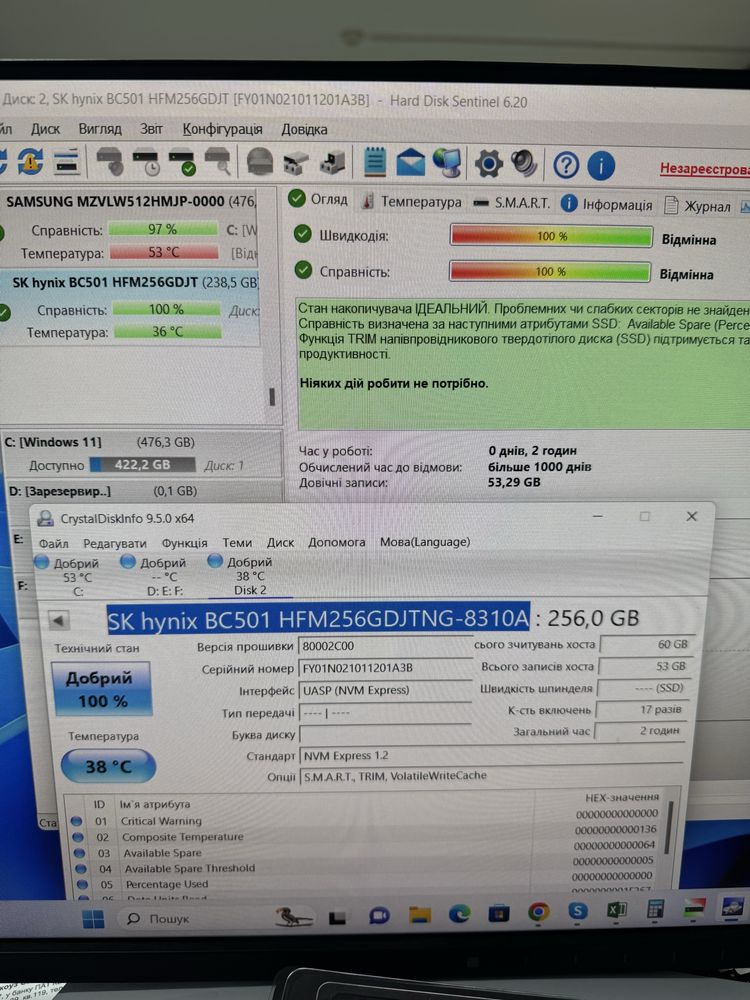Open the Редагувати menu in CrystalDiskInfo

tap(115, 543)
